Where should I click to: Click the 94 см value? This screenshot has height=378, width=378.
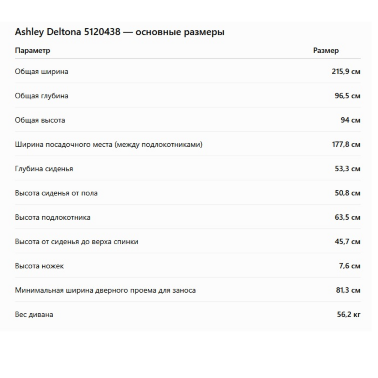351,120
